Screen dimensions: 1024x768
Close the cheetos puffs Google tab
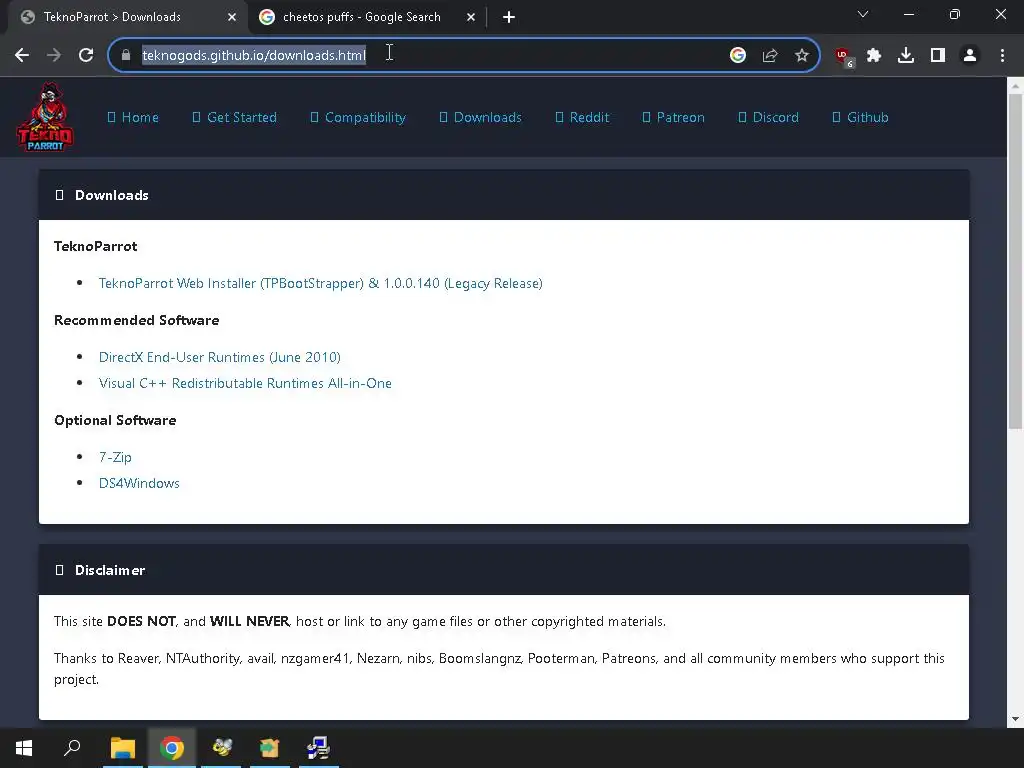tap(471, 17)
